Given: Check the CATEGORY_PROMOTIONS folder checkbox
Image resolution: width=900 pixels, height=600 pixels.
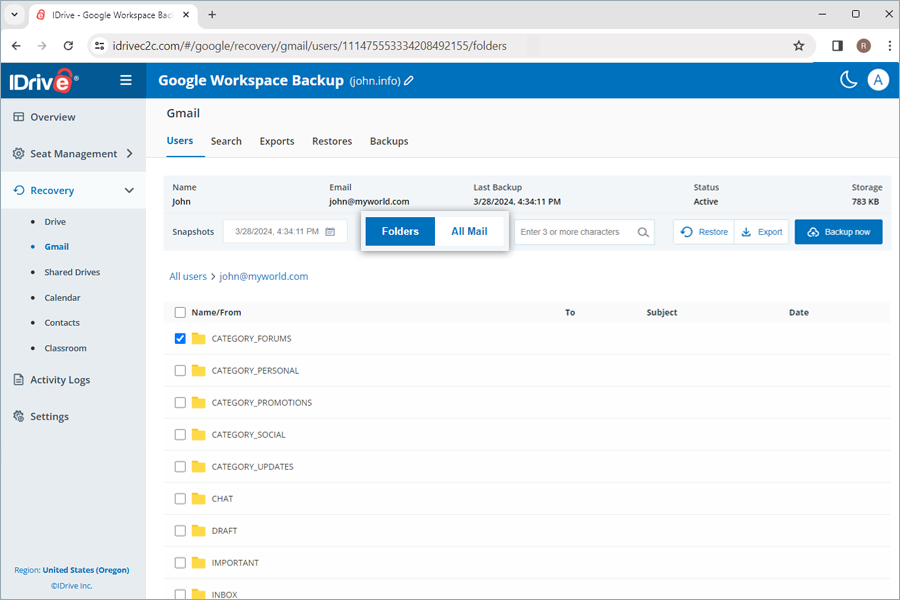Looking at the screenshot, I should (180, 402).
